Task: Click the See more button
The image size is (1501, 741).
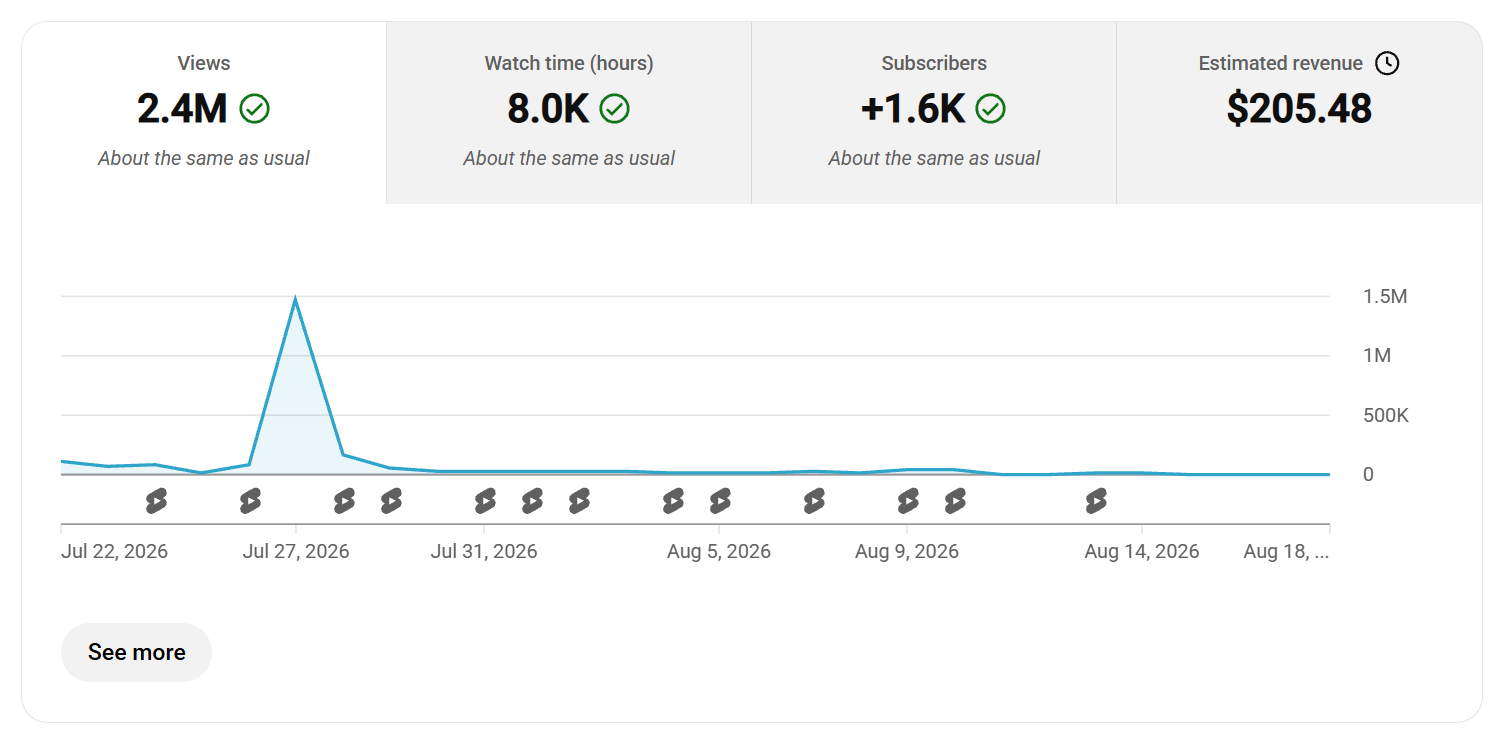Action: [136, 652]
